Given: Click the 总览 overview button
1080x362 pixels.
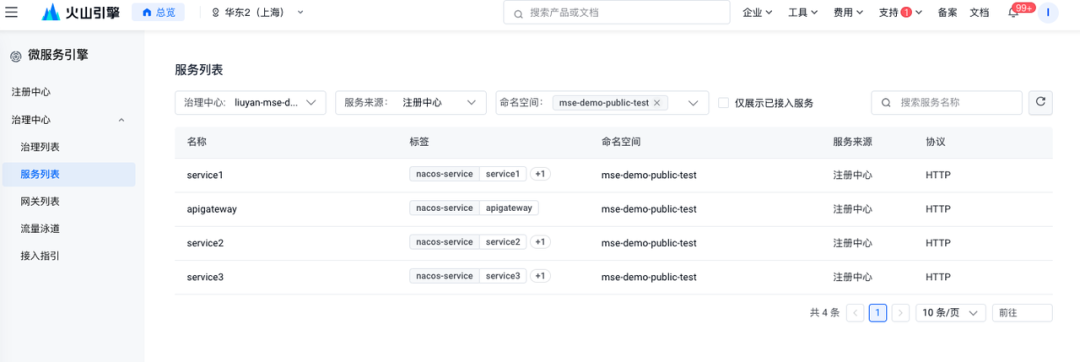Looking at the screenshot, I should coord(158,12).
